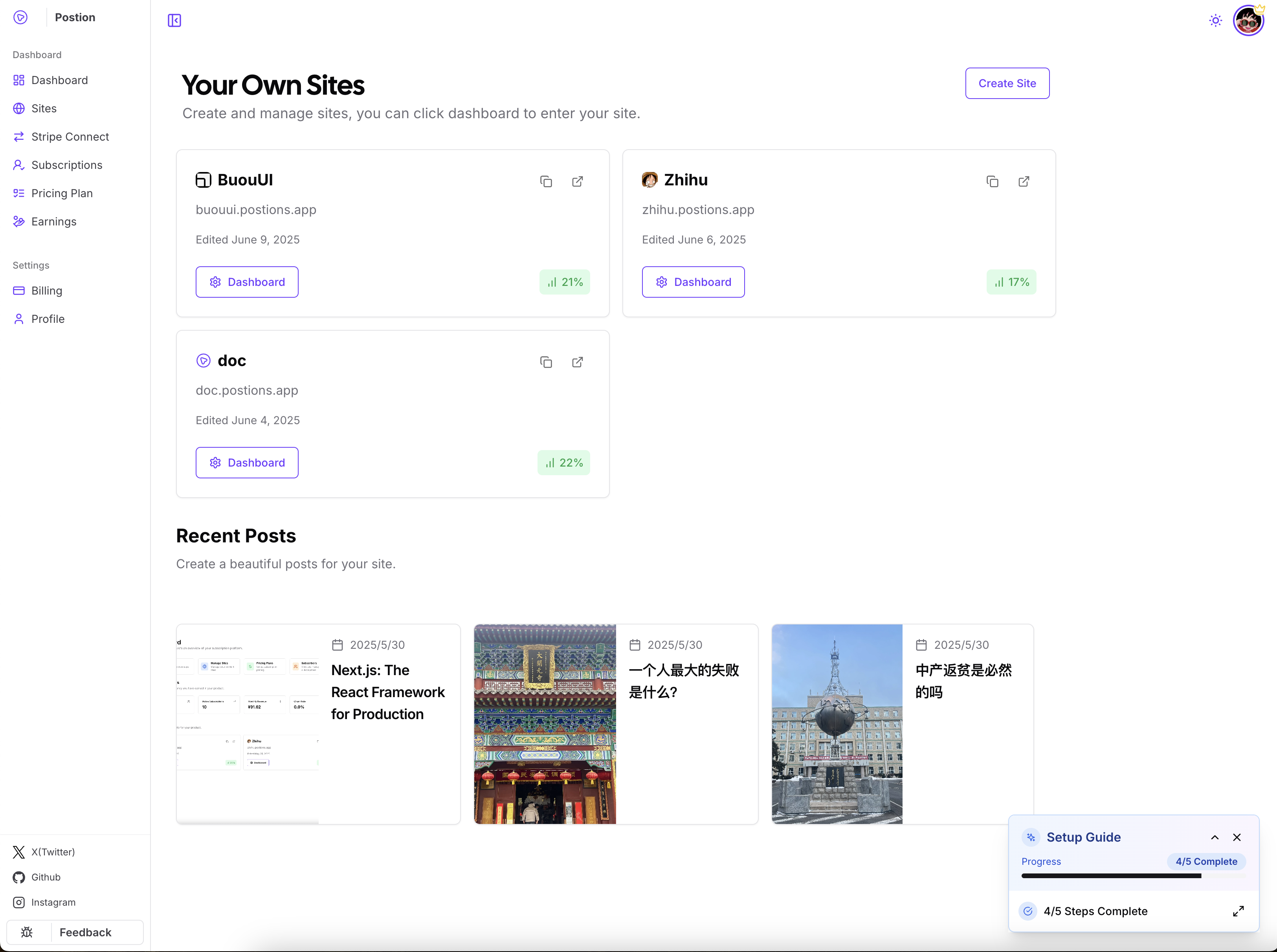Open Zhihu site externally with the arrow icon
This screenshot has height=952, width=1277.
1024,181
